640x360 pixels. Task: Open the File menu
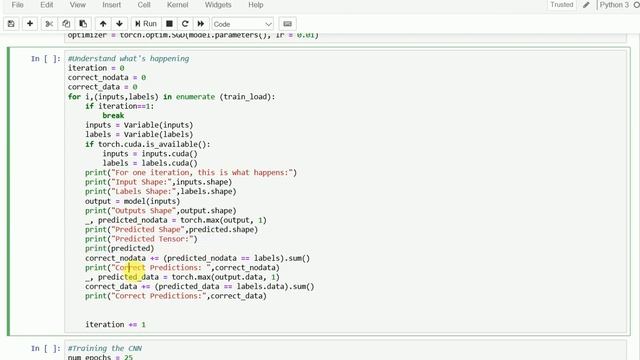(x=17, y=5)
